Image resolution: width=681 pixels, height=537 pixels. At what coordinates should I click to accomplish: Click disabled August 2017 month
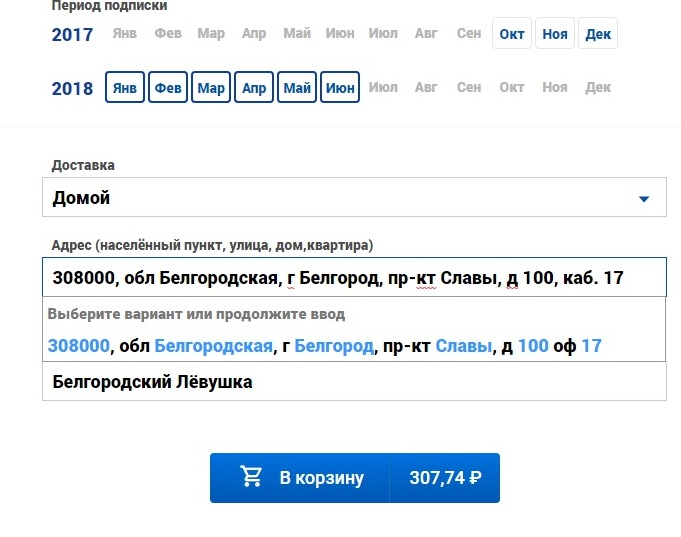[426, 33]
